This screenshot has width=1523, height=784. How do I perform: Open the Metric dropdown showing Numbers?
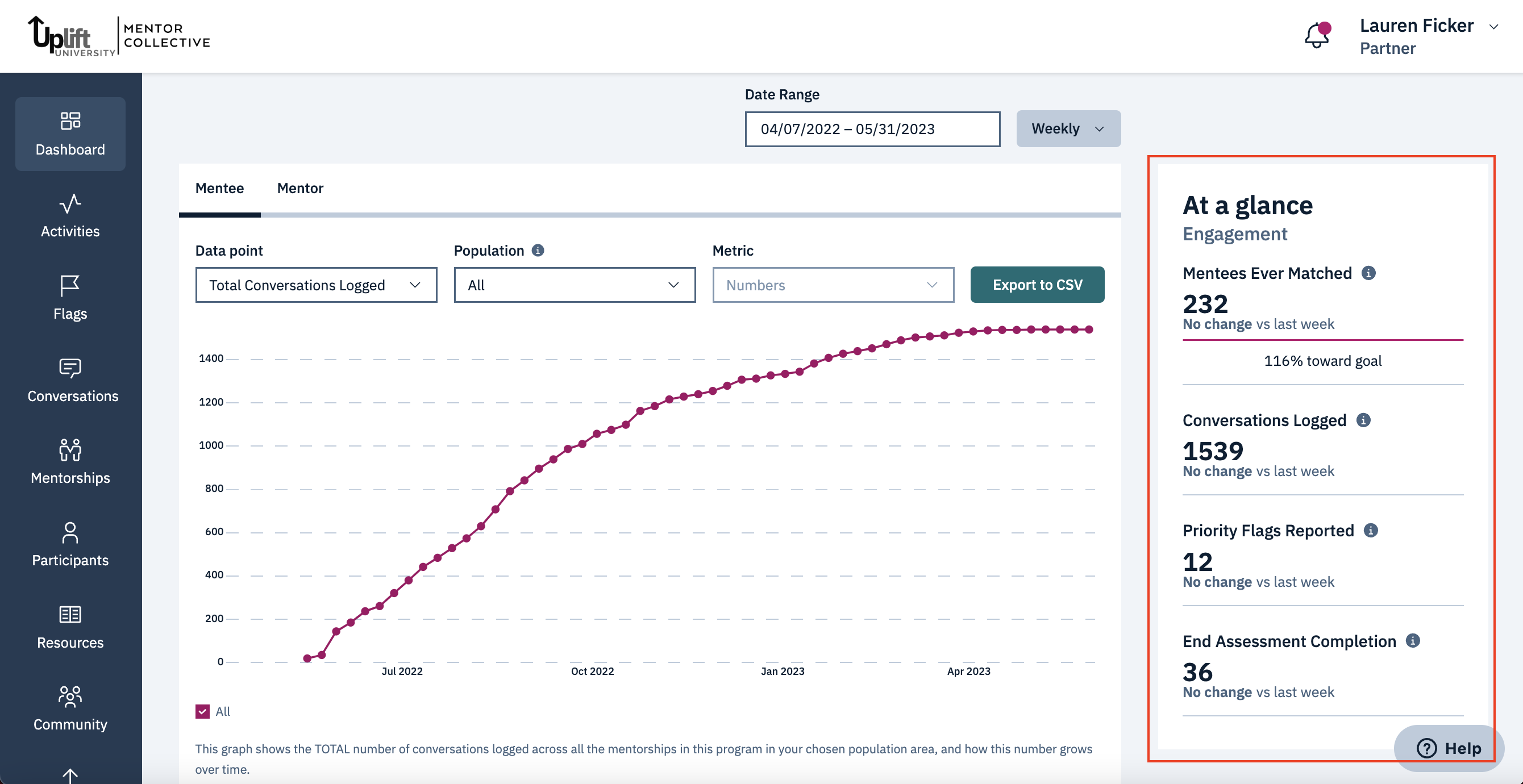(x=833, y=285)
